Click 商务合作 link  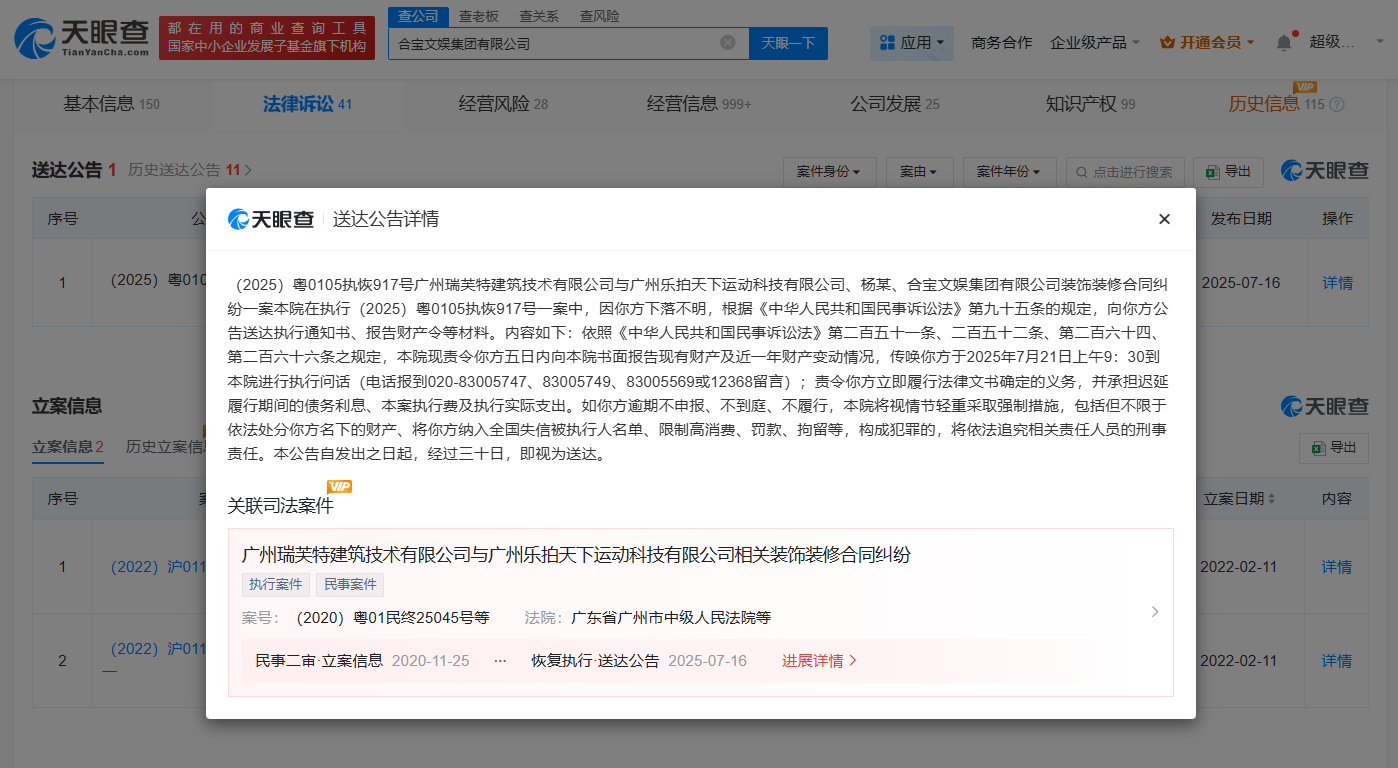point(1001,43)
